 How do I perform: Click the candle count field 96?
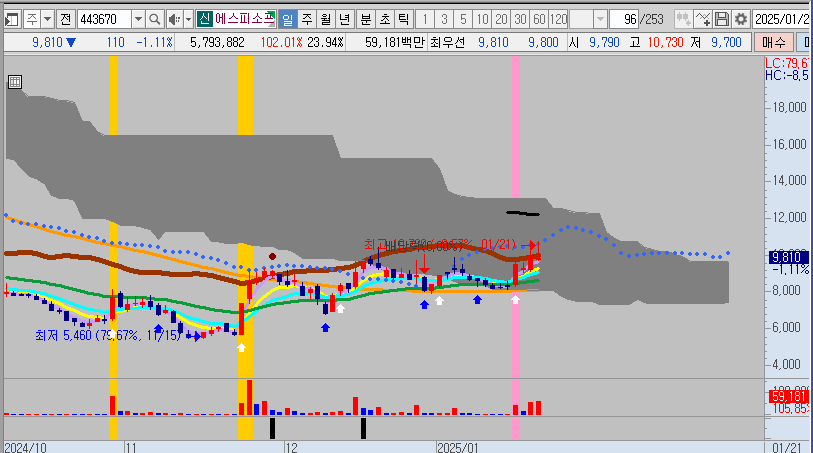pyautogui.click(x=624, y=20)
